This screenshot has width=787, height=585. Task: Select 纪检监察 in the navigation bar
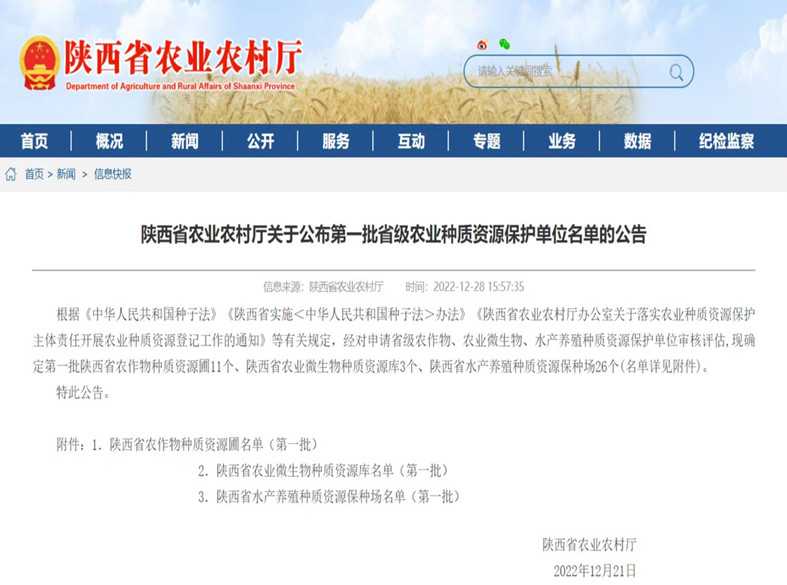(727, 141)
